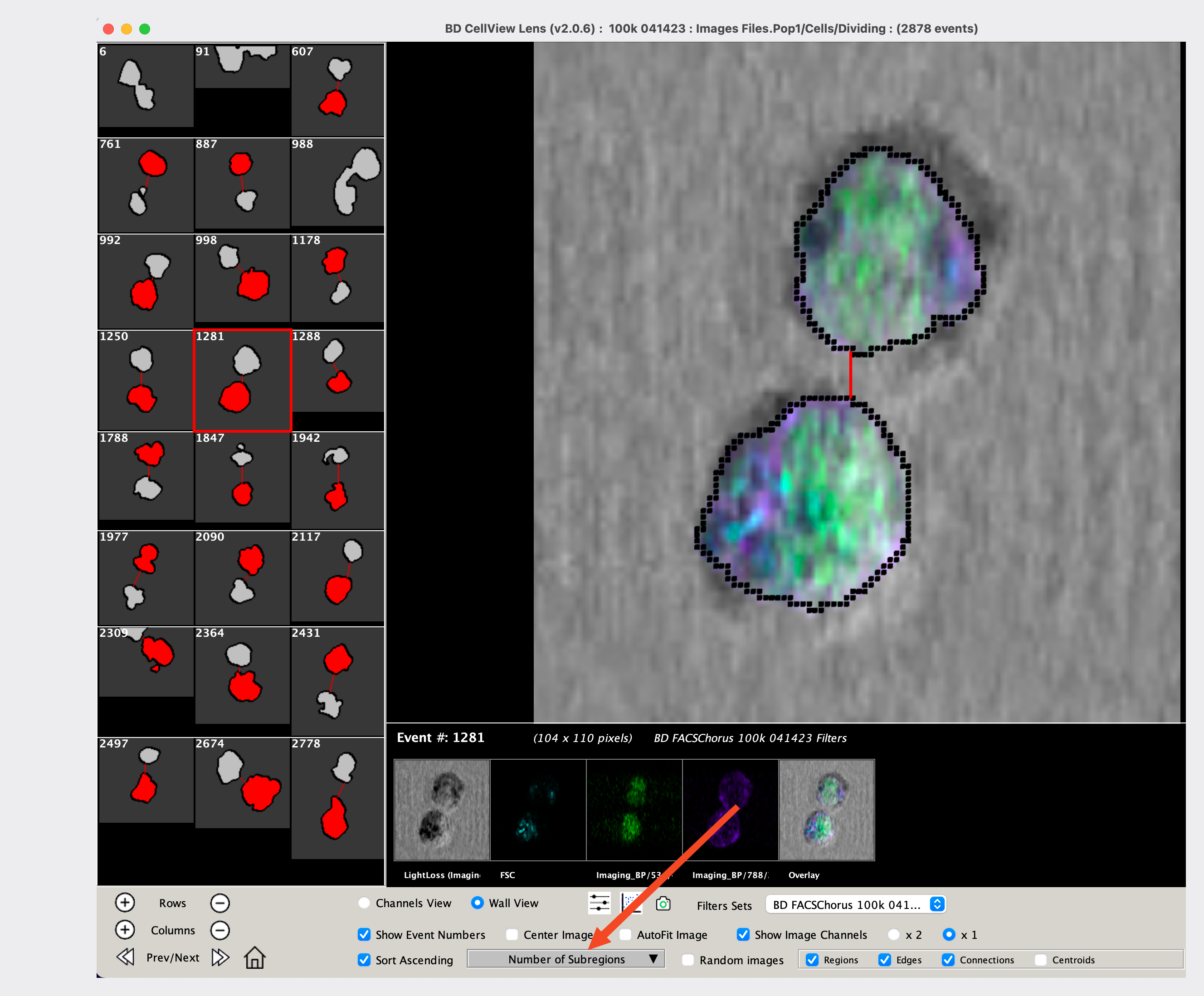
Task: Select the Channels View radio button
Action: [x=364, y=903]
